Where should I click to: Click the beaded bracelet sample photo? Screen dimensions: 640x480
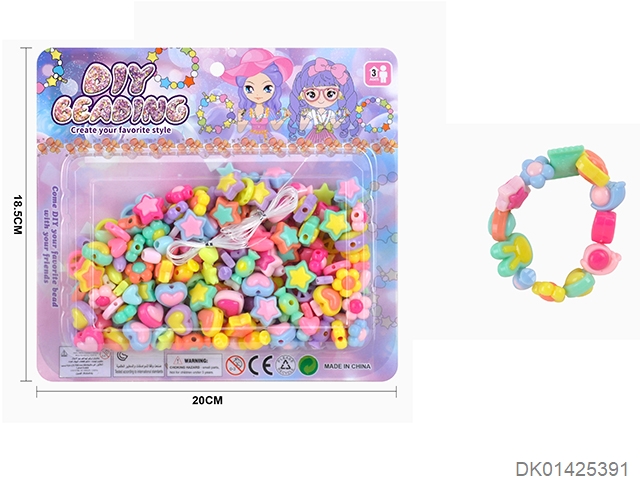point(556,224)
